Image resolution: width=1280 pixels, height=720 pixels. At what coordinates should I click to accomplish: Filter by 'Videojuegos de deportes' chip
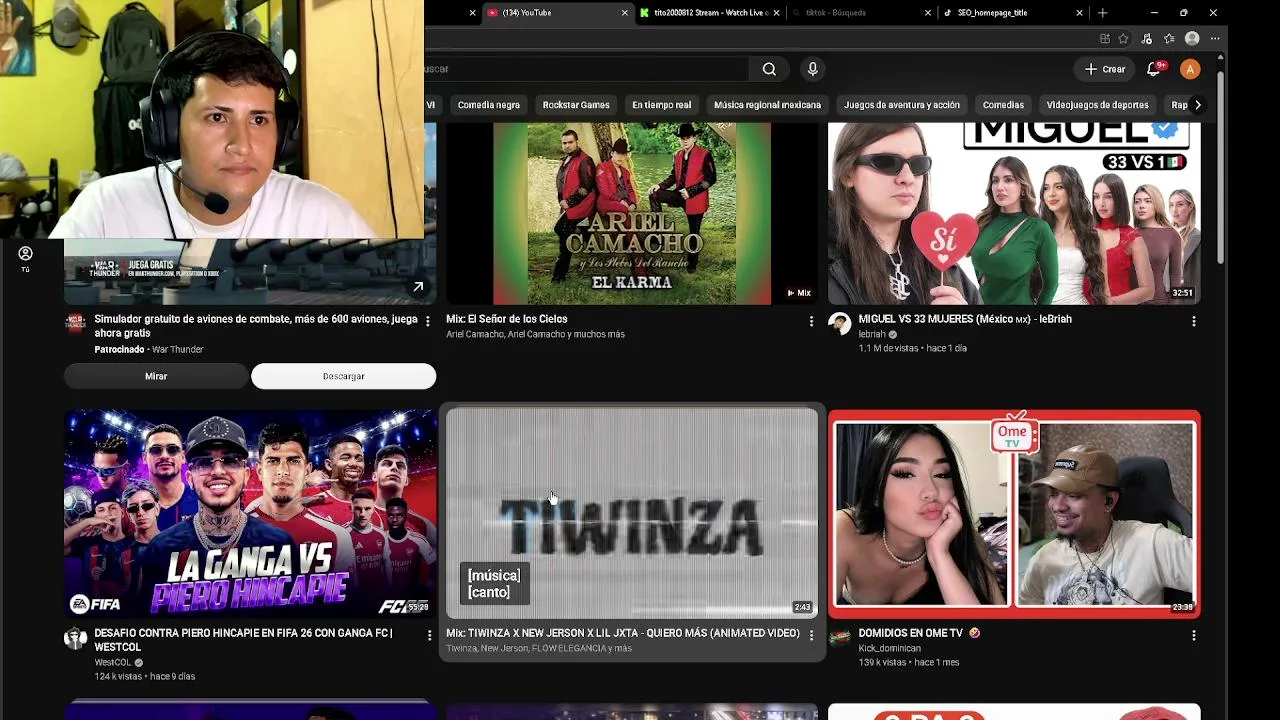pos(1097,105)
